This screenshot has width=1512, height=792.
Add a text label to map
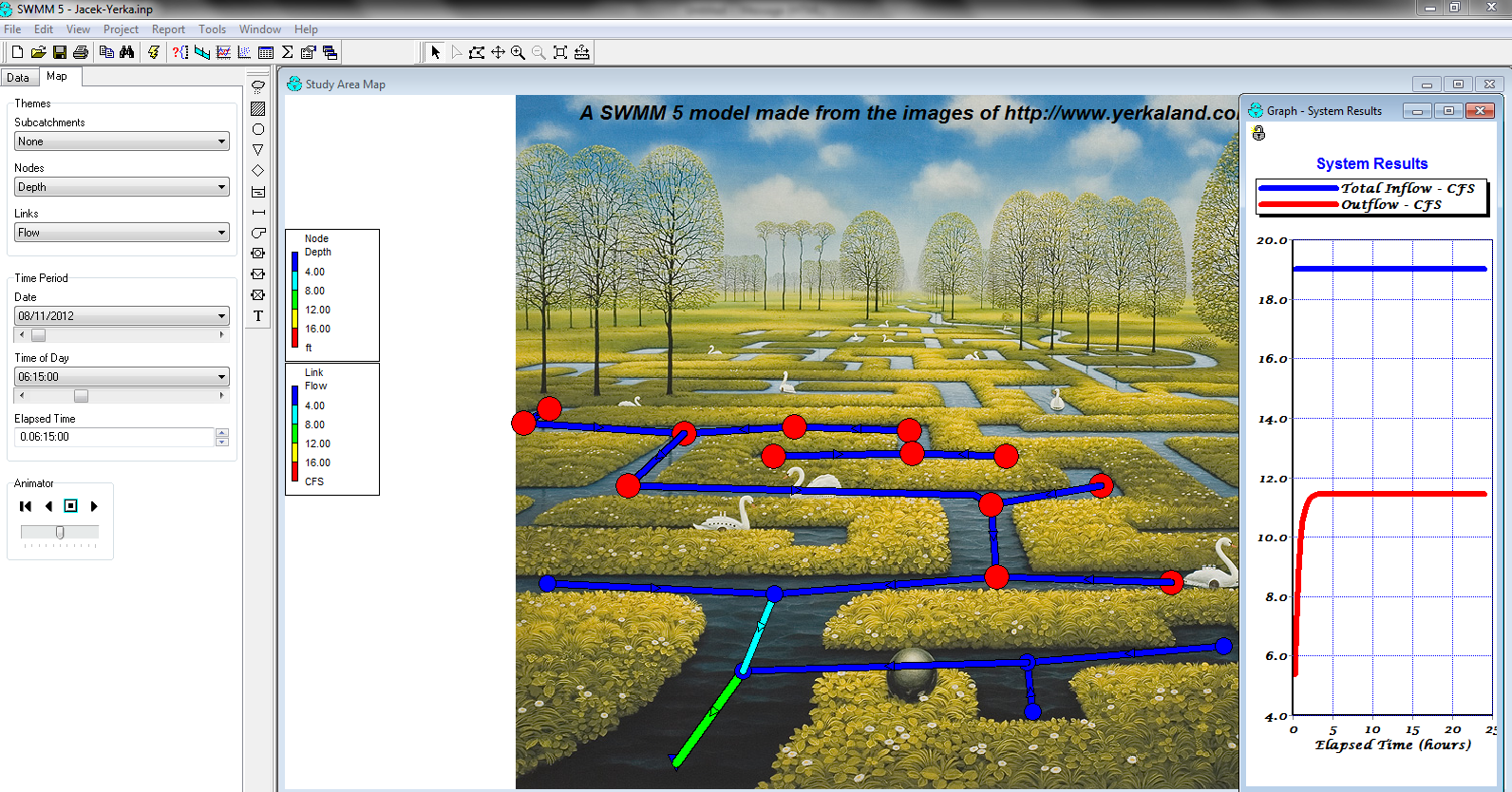[x=257, y=316]
